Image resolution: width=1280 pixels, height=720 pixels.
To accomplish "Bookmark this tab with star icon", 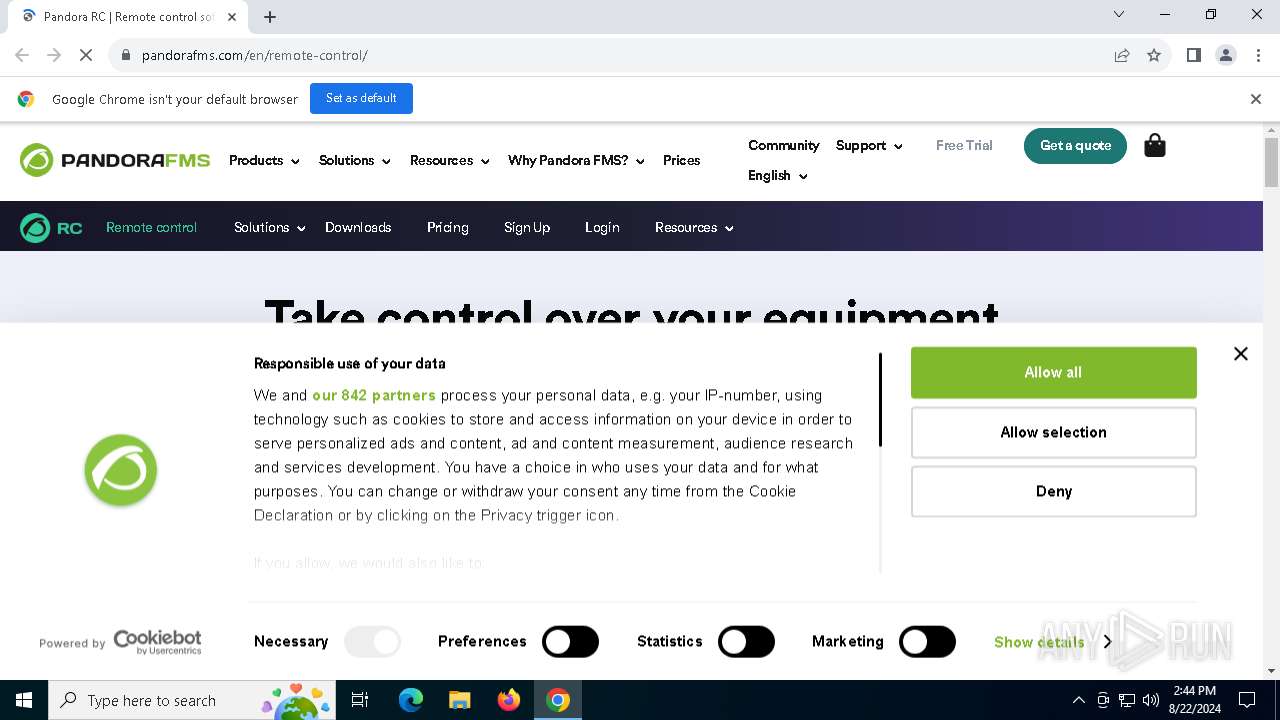I will pos(1154,55).
